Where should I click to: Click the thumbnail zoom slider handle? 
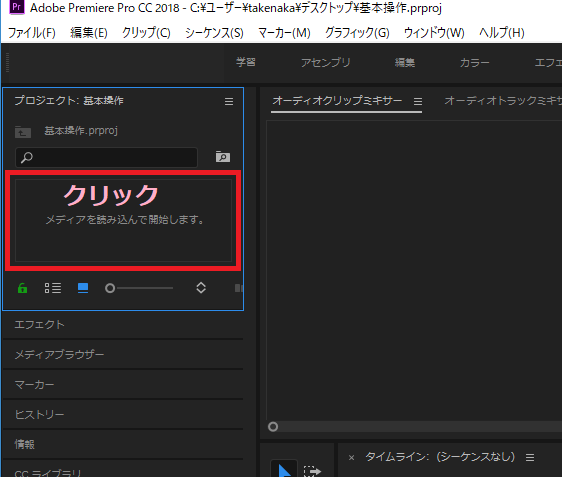110,288
